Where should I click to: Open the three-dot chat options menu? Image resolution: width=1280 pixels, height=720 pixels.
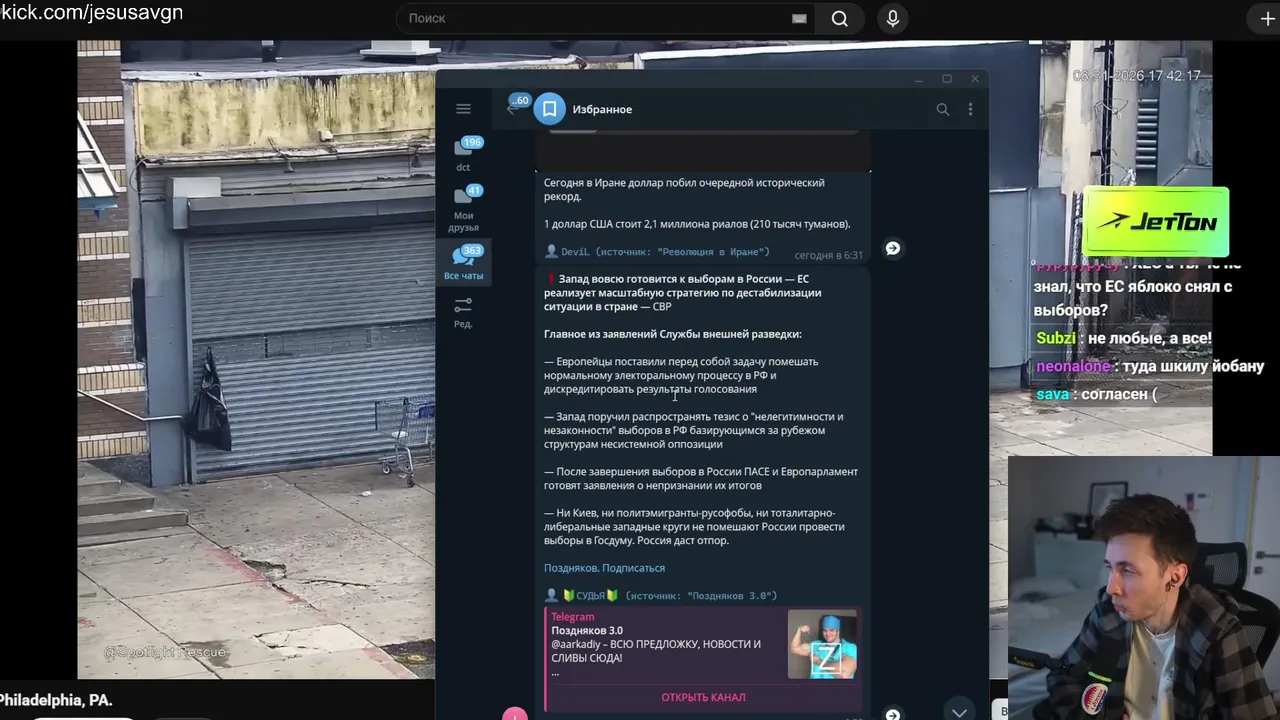(x=970, y=109)
